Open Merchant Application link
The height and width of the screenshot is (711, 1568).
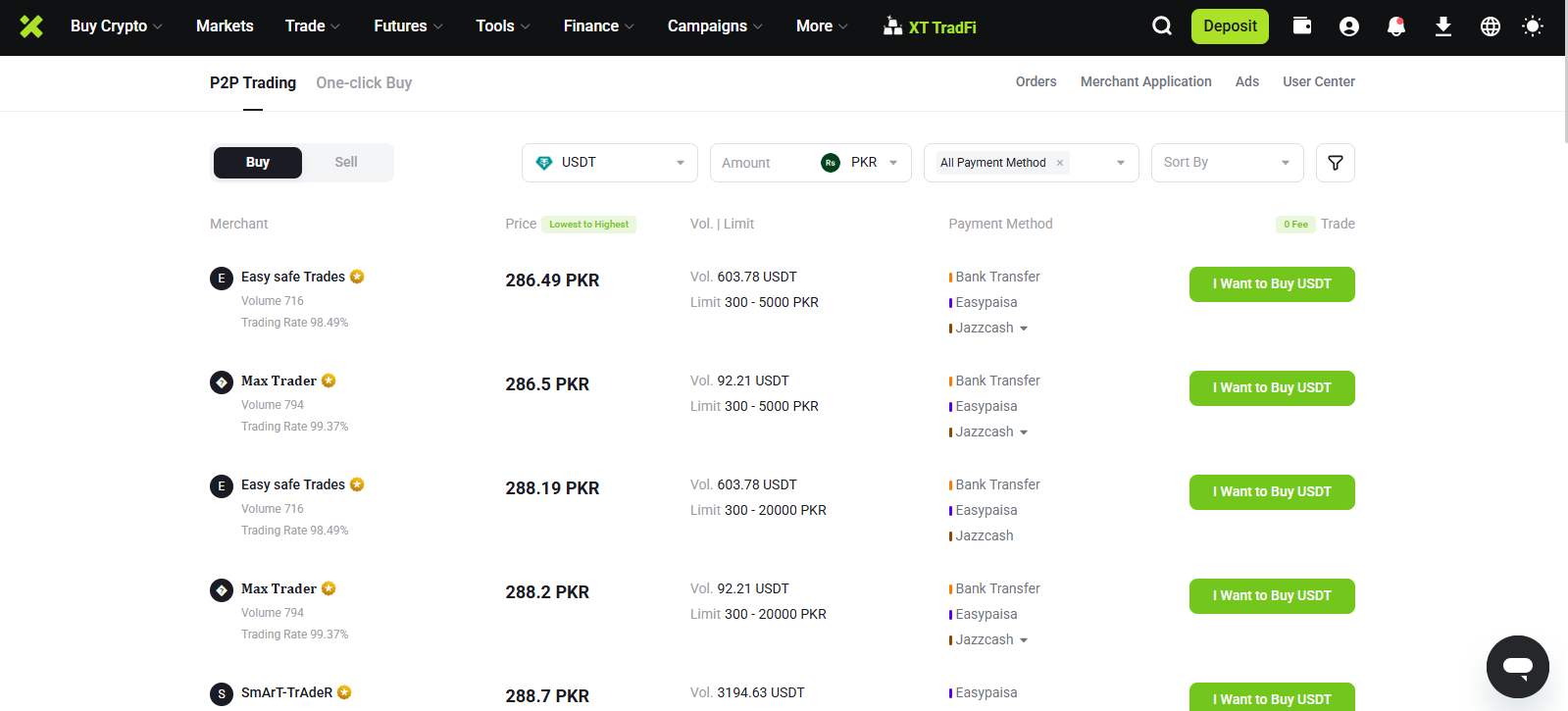(1146, 81)
